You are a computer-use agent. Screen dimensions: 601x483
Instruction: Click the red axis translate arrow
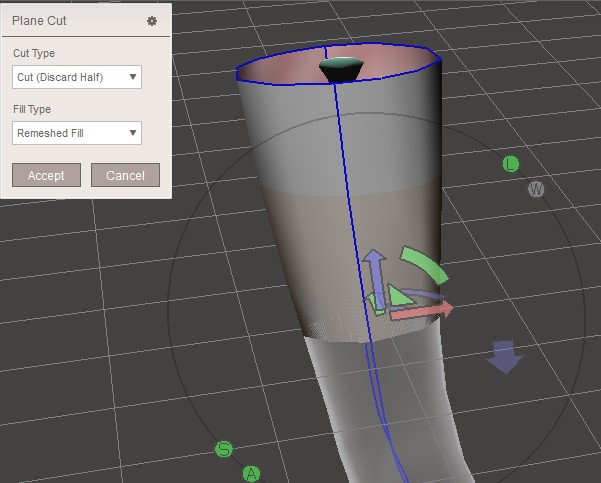click(x=422, y=310)
